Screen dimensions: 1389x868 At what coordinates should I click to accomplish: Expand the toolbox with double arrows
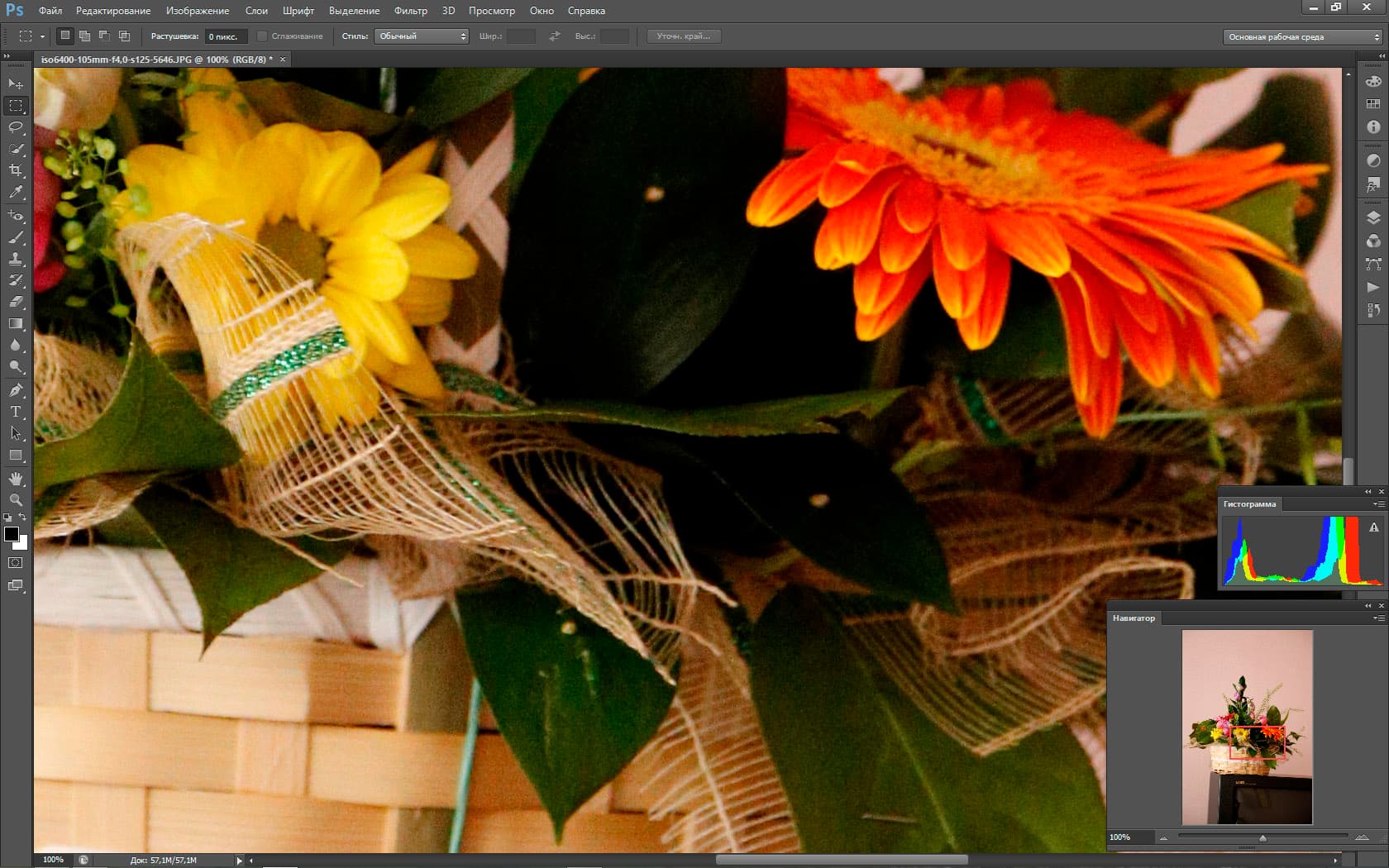tap(7, 56)
